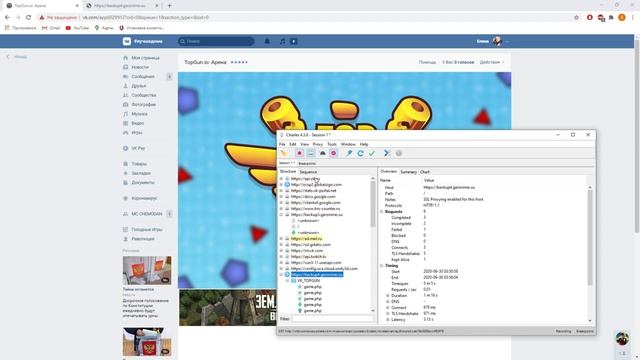
Task: Open the File menu in Charles
Action: [x=282, y=144]
